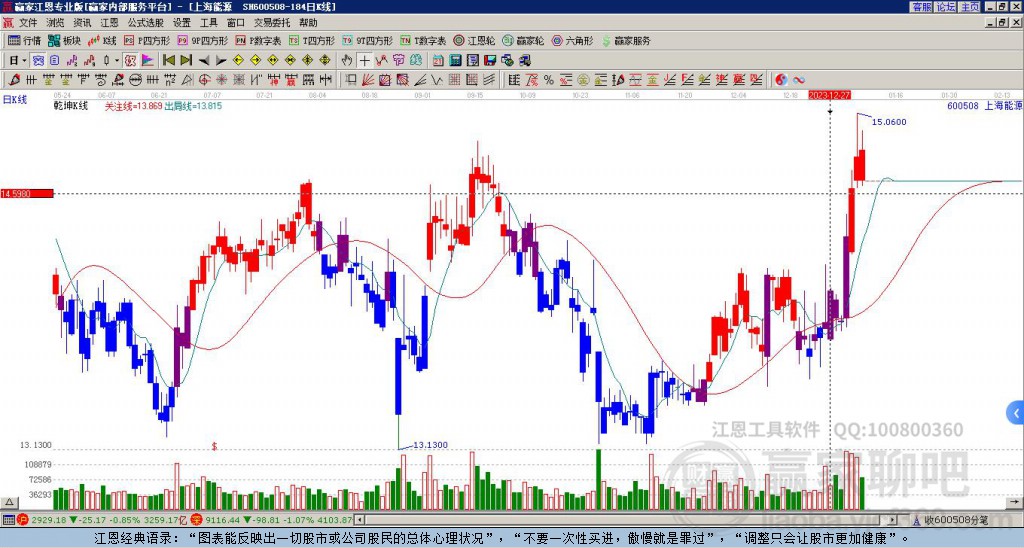Click the 关注线=13.869 indicator text

tap(133, 106)
